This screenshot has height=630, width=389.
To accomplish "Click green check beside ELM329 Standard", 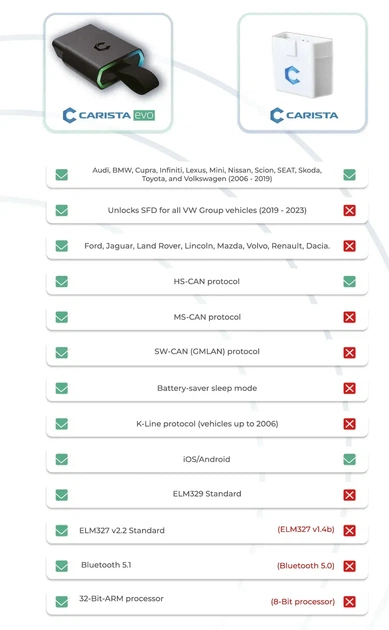I will pyautogui.click(x=61, y=495).
